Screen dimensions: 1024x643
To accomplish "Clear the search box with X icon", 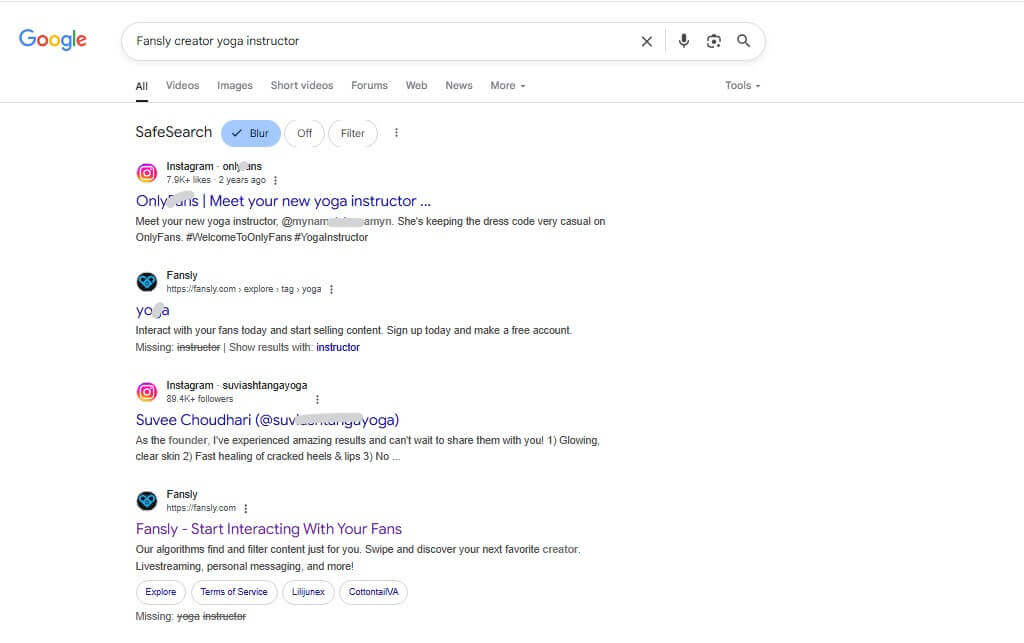I will coord(647,41).
